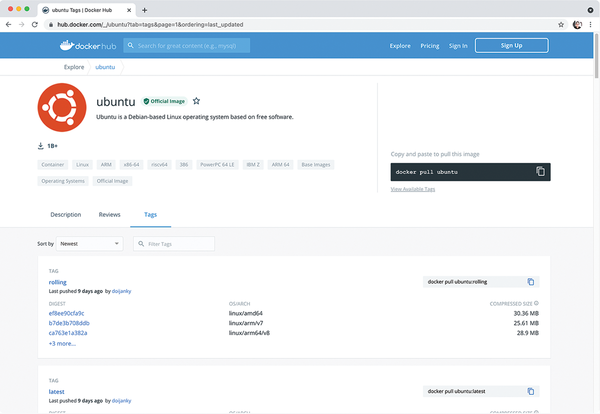Viewport: 600px width, 414px height.
Task: Click the download count icon
Action: pos(41,146)
